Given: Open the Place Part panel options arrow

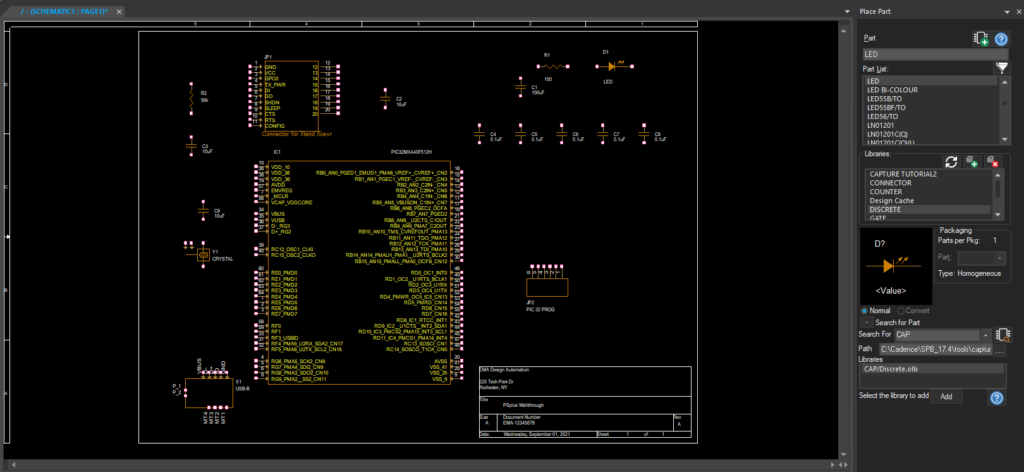Looking at the screenshot, I should 1006,12.
